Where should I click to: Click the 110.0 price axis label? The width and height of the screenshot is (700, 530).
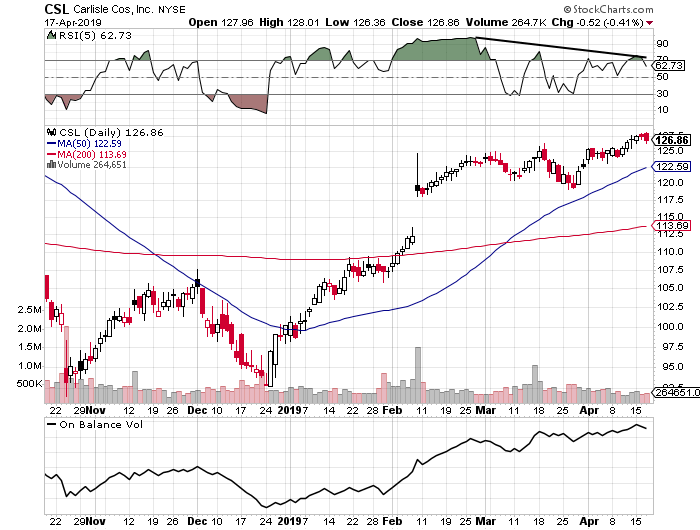click(670, 252)
